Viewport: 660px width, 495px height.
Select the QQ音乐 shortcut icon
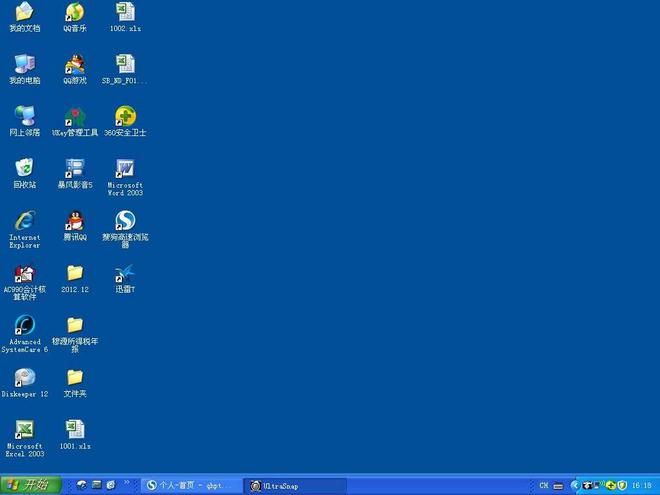point(75,17)
